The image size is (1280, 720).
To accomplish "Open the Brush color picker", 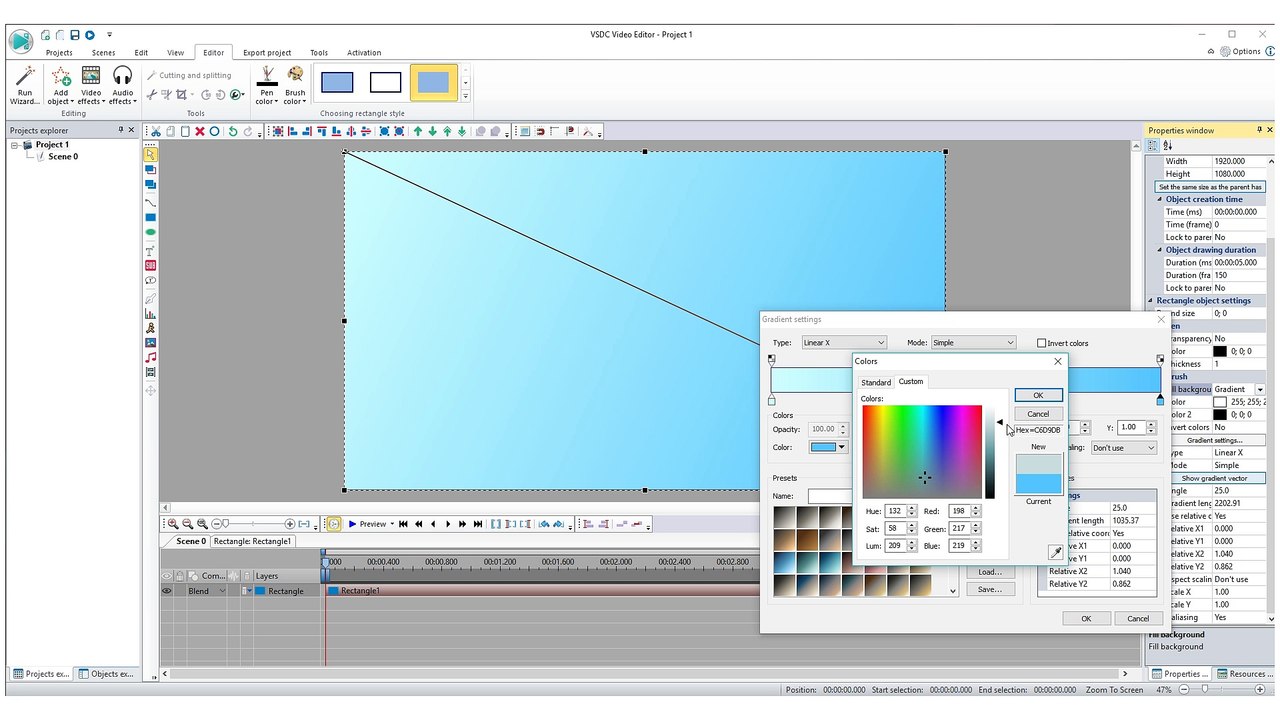I will click(x=295, y=85).
